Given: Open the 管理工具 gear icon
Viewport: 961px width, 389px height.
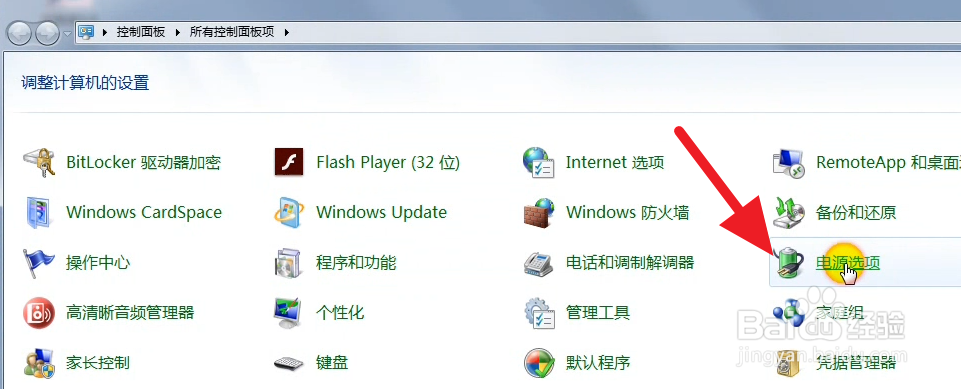Looking at the screenshot, I should pos(539,313).
